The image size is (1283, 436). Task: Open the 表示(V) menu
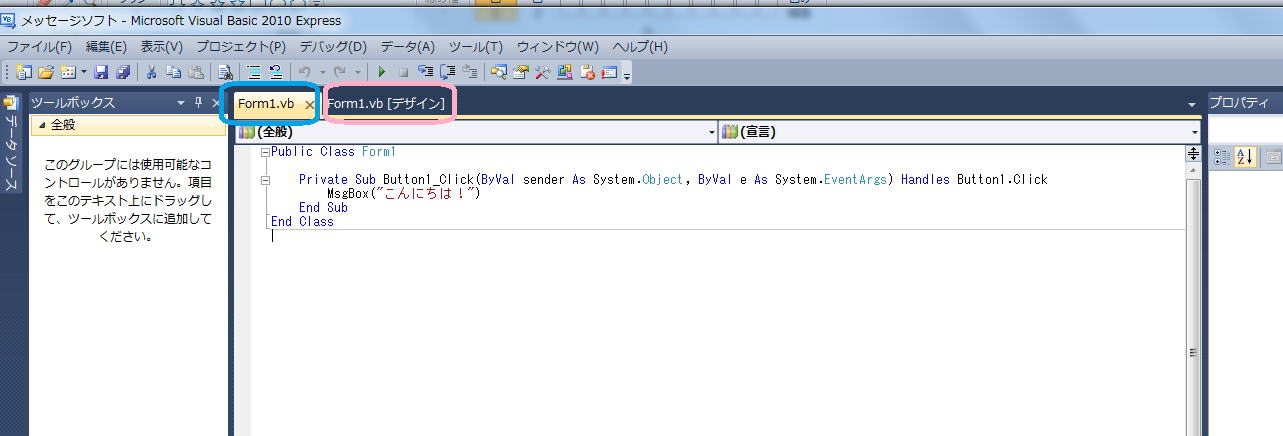pyautogui.click(x=161, y=47)
